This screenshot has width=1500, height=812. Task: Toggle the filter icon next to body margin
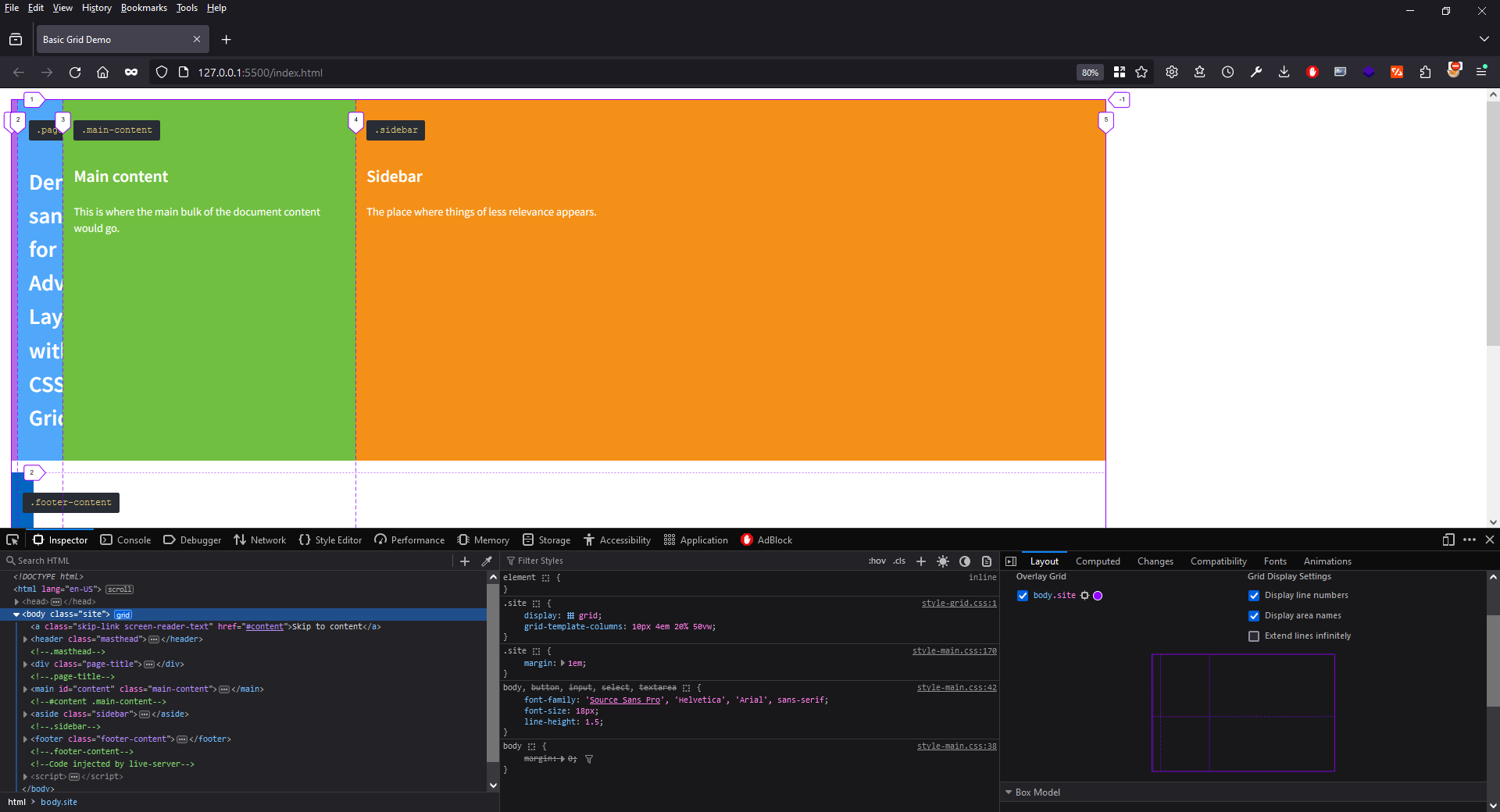589,759
